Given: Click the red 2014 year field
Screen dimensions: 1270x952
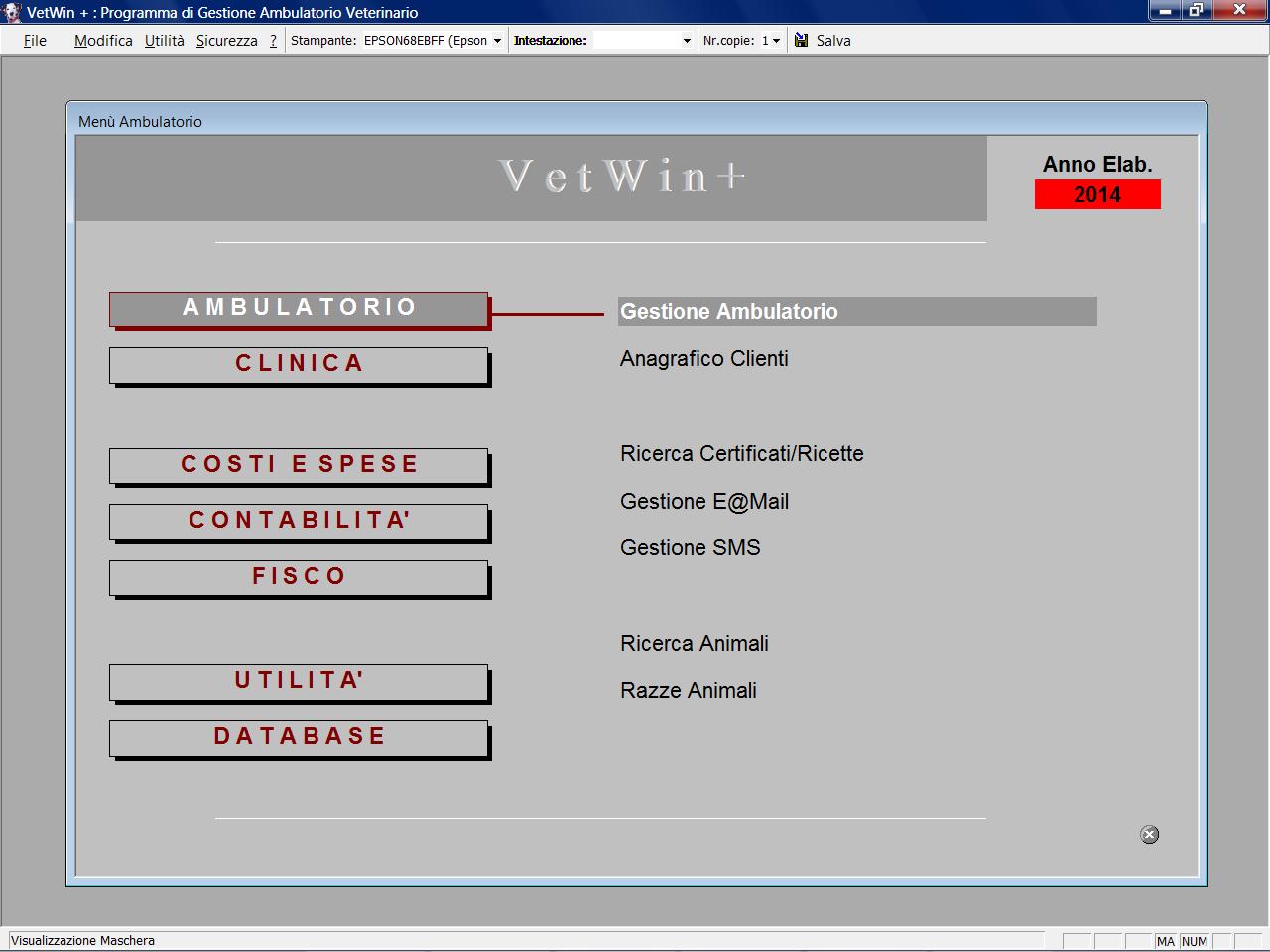Looking at the screenshot, I should pos(1097,194).
